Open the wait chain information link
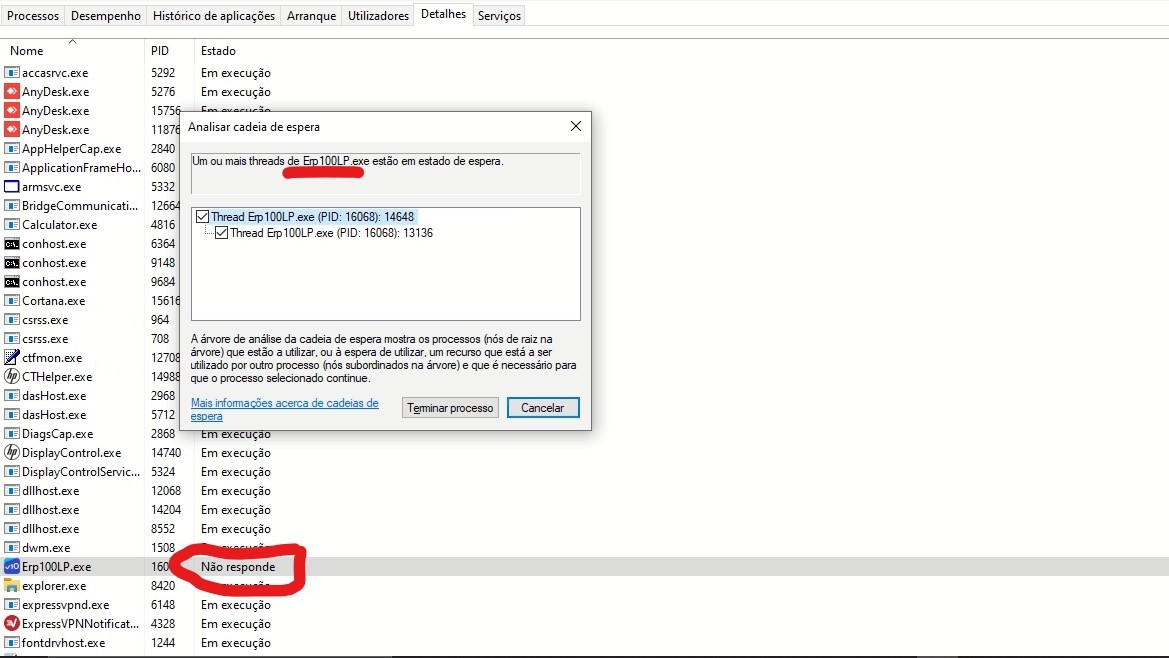Screen dimensions: 1169x658 pyautogui.click(x=284, y=404)
